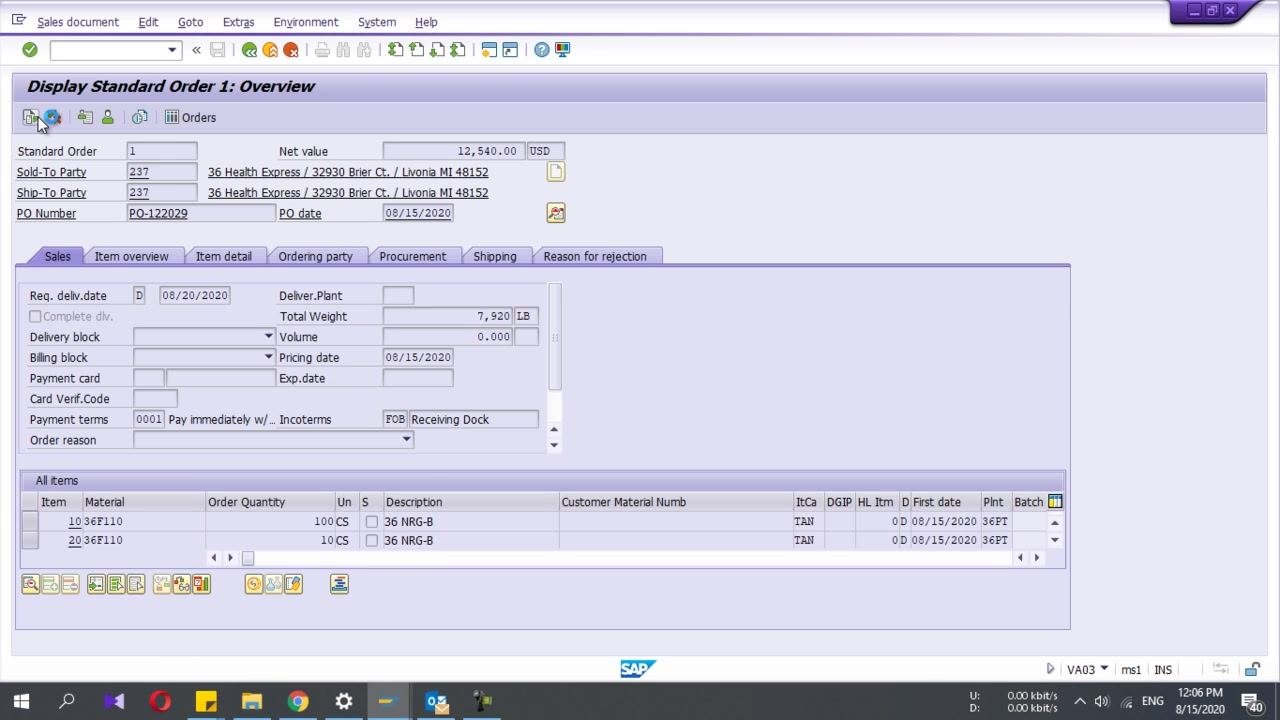This screenshot has height=720, width=1280.
Task: Toggle the checkbox in item 10 row
Action: pos(372,522)
